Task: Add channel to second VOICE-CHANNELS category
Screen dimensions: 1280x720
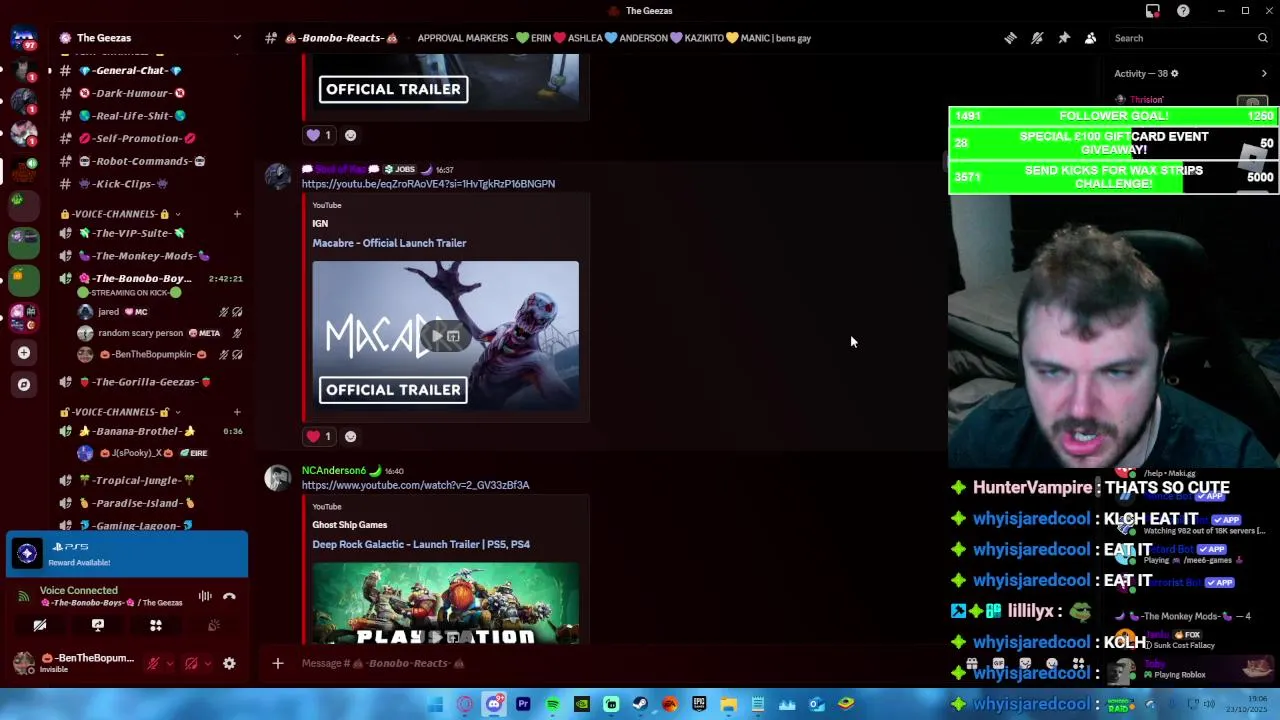Action: pos(237,412)
